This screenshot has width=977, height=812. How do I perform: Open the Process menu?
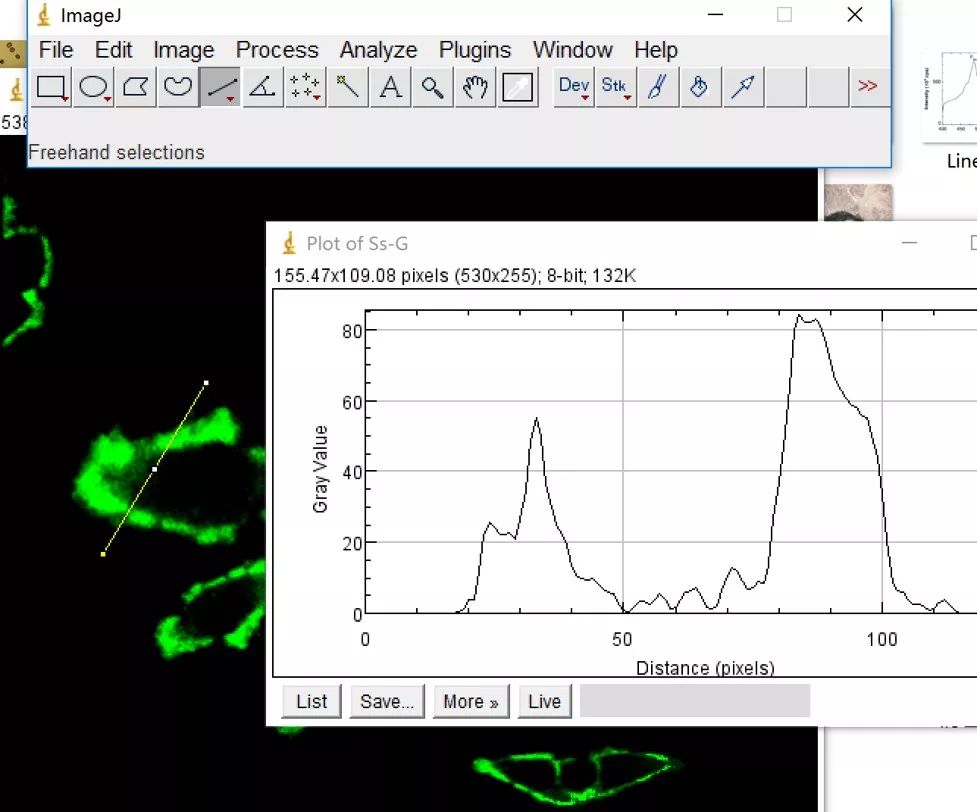click(277, 50)
